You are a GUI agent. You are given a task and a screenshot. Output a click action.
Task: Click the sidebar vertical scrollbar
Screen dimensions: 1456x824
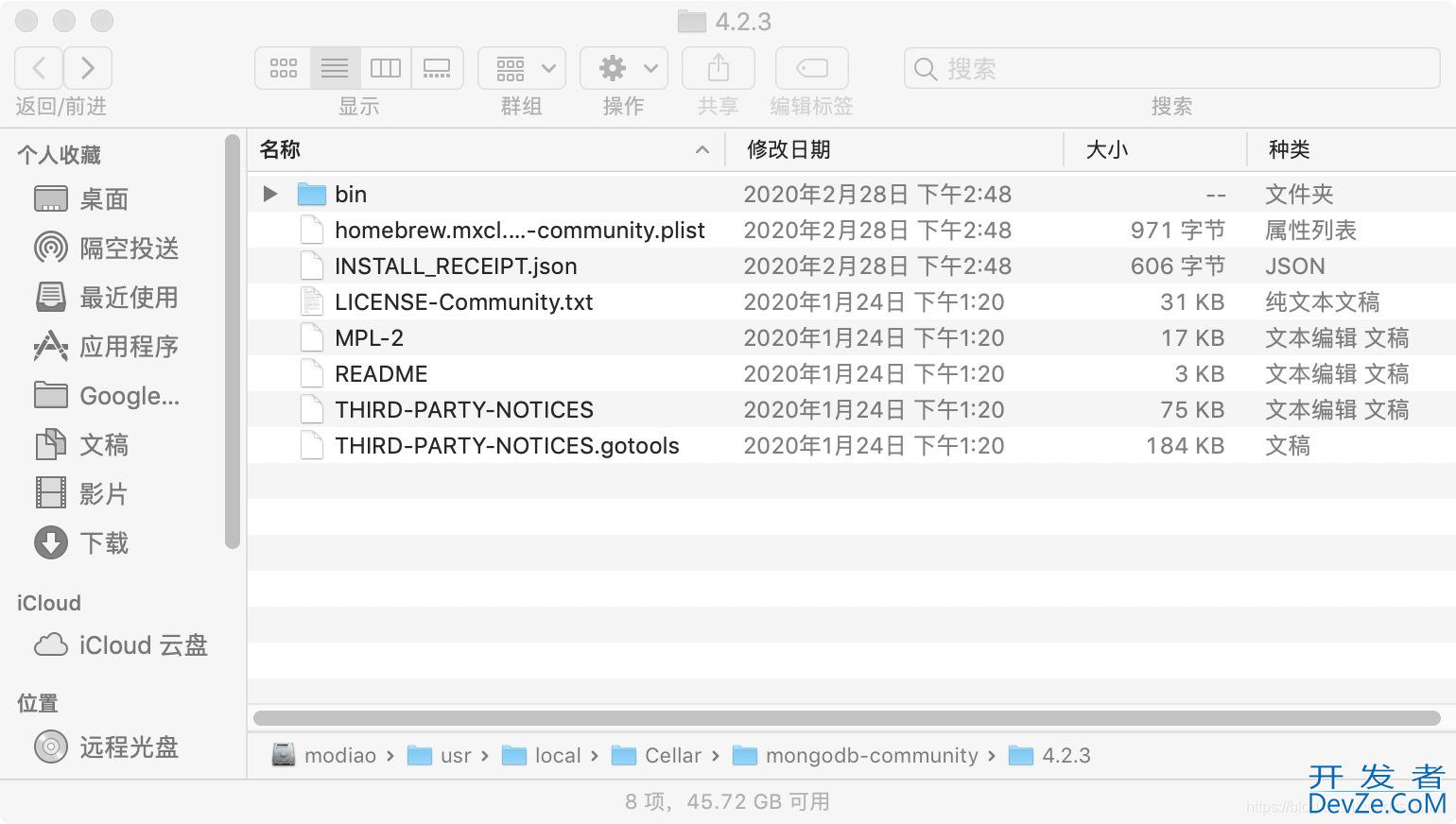[232, 341]
